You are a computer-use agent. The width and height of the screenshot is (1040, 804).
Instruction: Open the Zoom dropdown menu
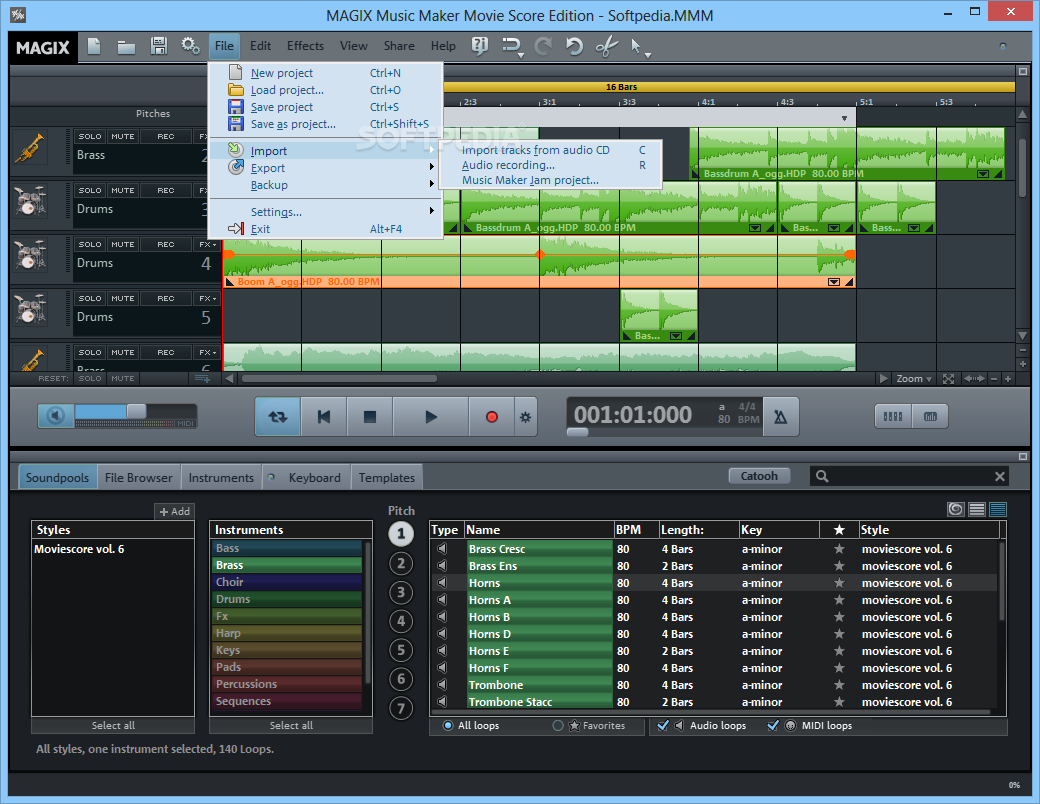click(x=914, y=379)
